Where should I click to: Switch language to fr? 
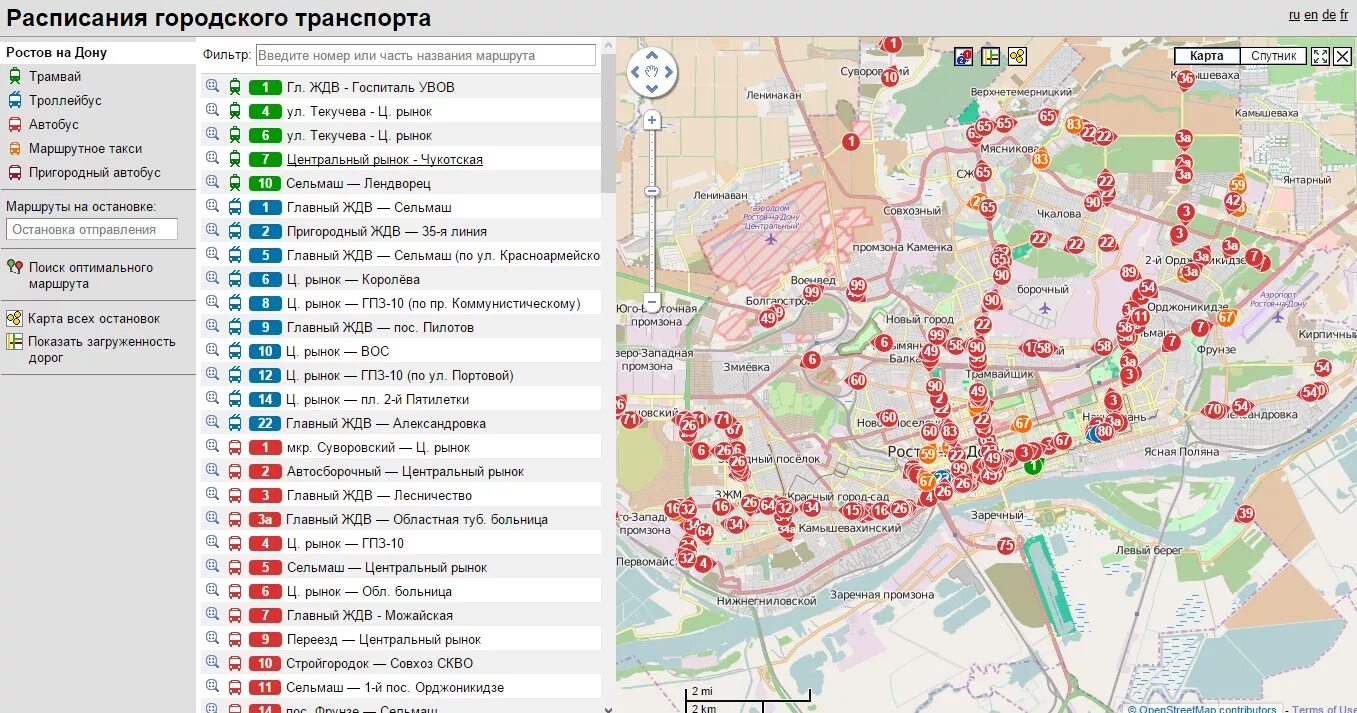[x=1344, y=15]
